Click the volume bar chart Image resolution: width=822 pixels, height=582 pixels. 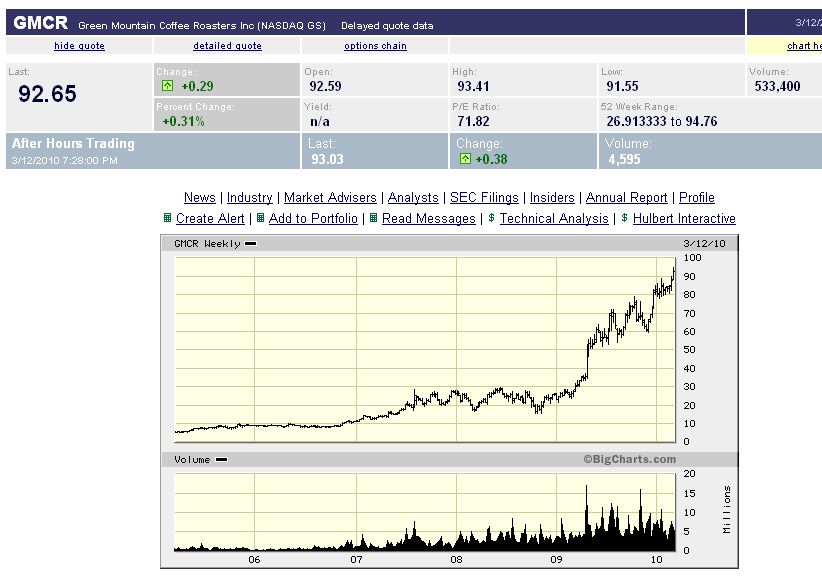(425, 512)
